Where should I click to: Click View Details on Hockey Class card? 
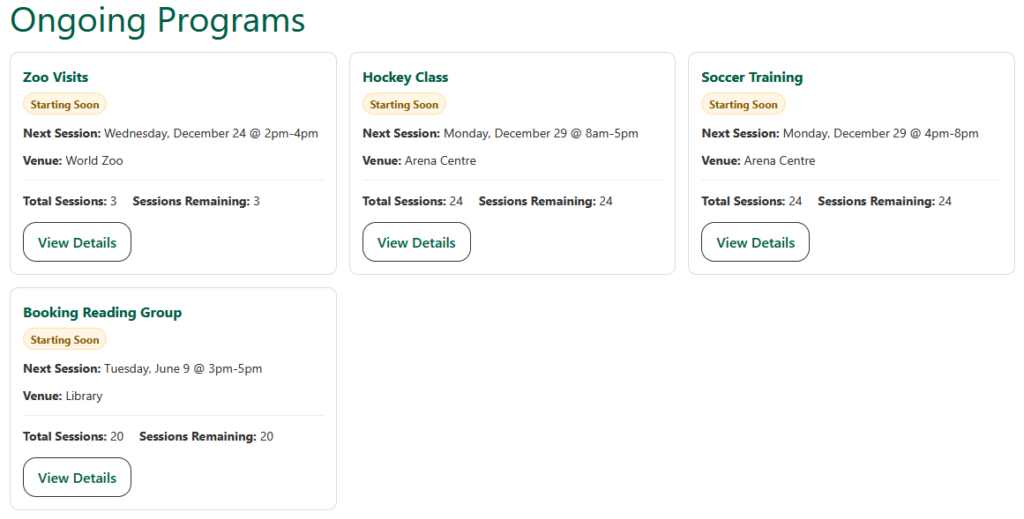tap(416, 242)
